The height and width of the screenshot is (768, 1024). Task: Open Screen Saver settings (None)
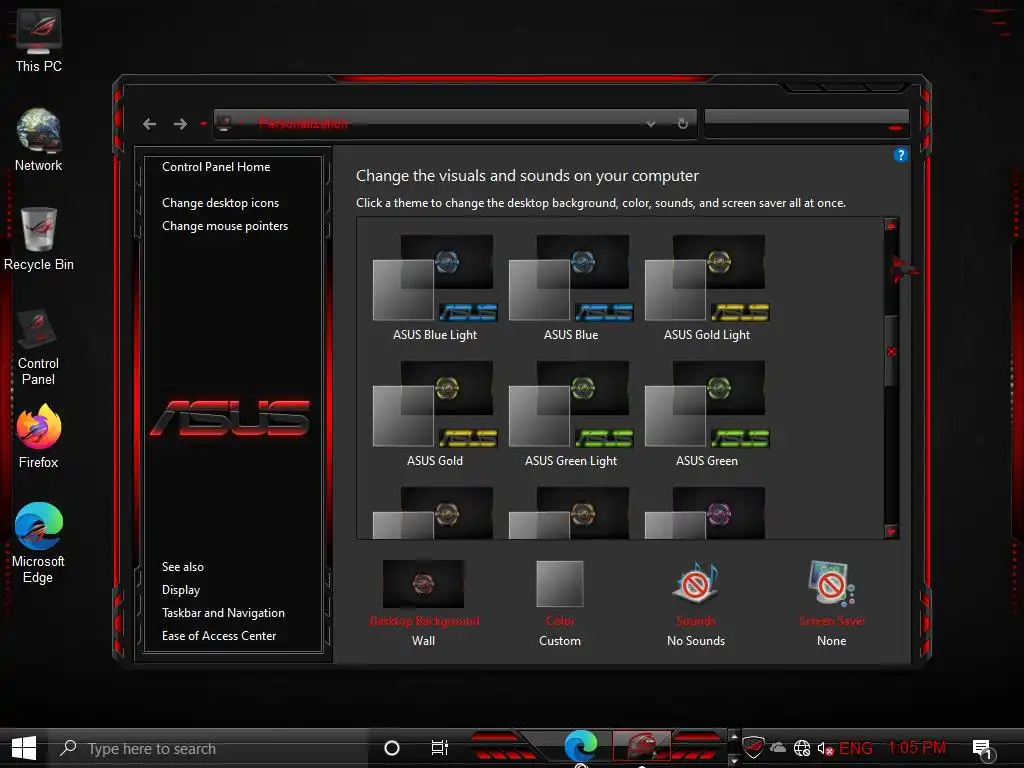[831, 603]
